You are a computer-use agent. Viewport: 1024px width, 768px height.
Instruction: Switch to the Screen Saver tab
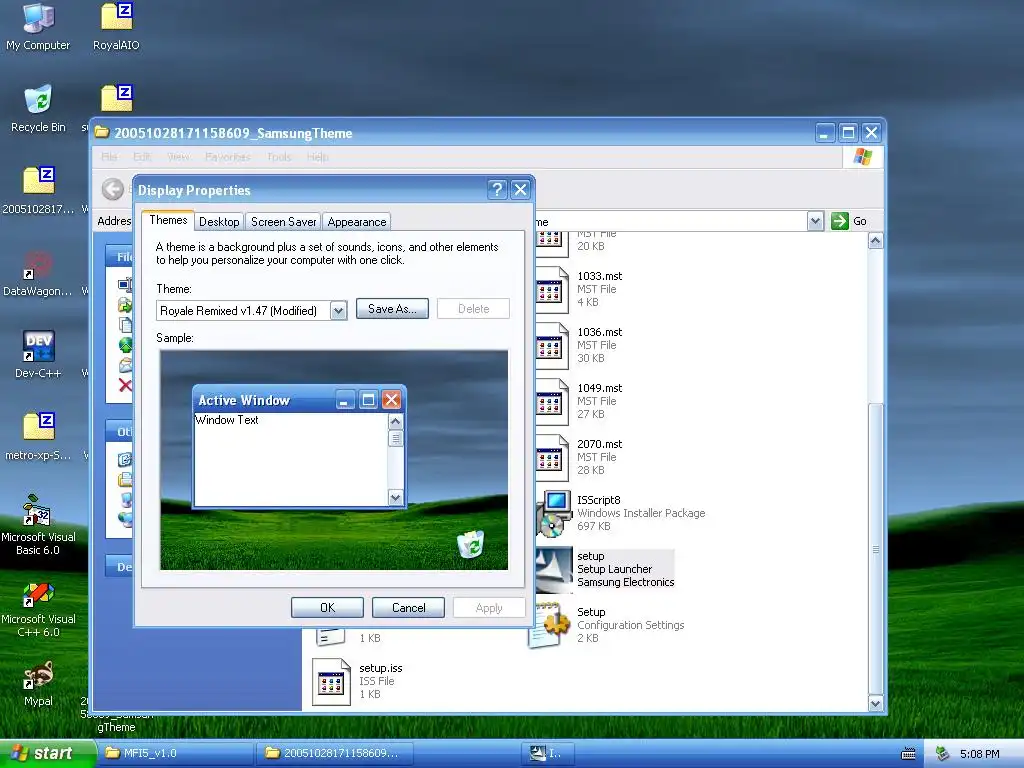pos(283,221)
